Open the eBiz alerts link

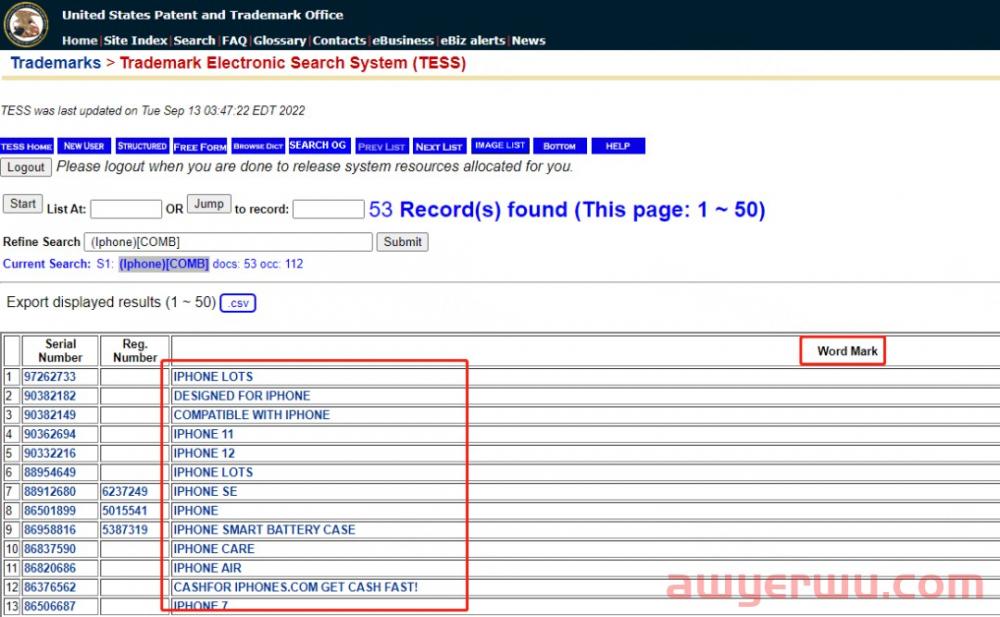click(x=473, y=40)
